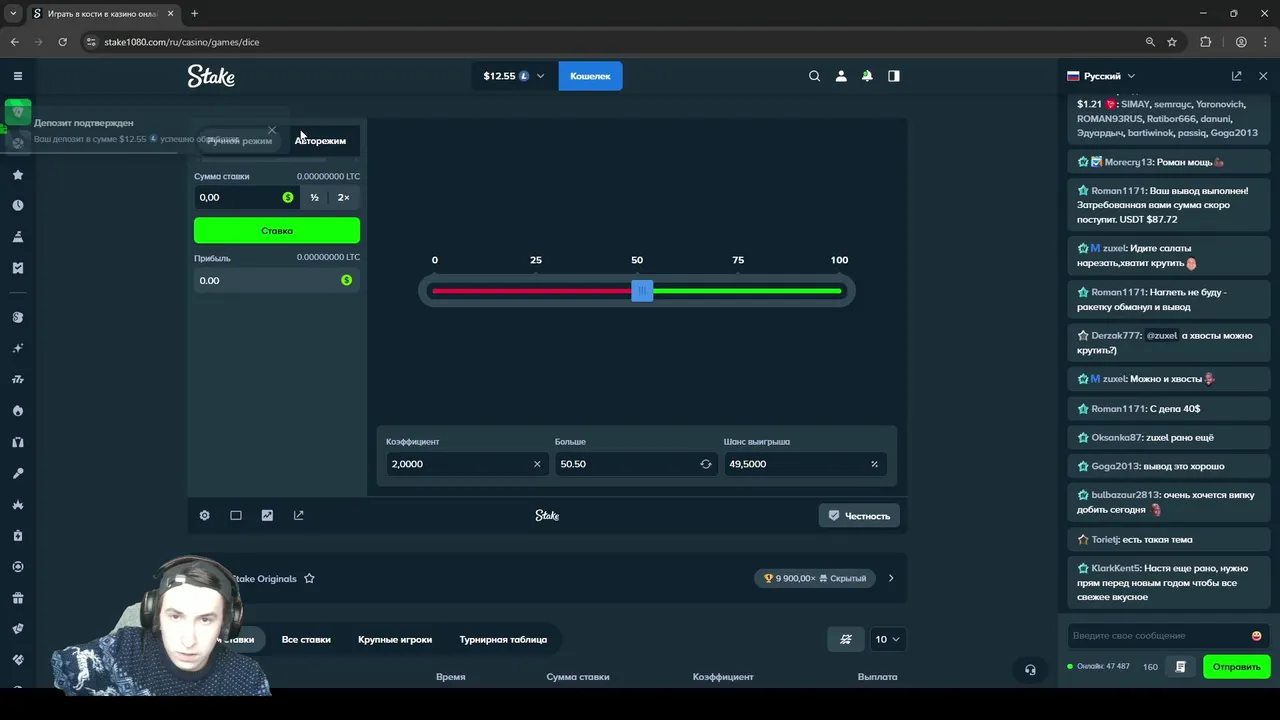This screenshot has width=1280, height=720.
Task: Open live stats chart icon
Action: (267, 515)
